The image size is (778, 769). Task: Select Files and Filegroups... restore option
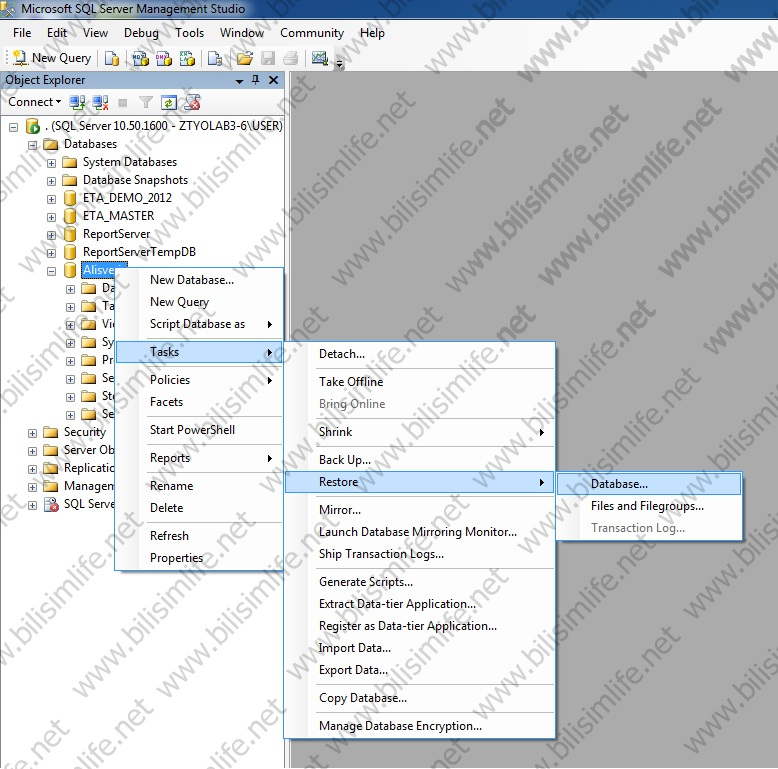pos(647,506)
